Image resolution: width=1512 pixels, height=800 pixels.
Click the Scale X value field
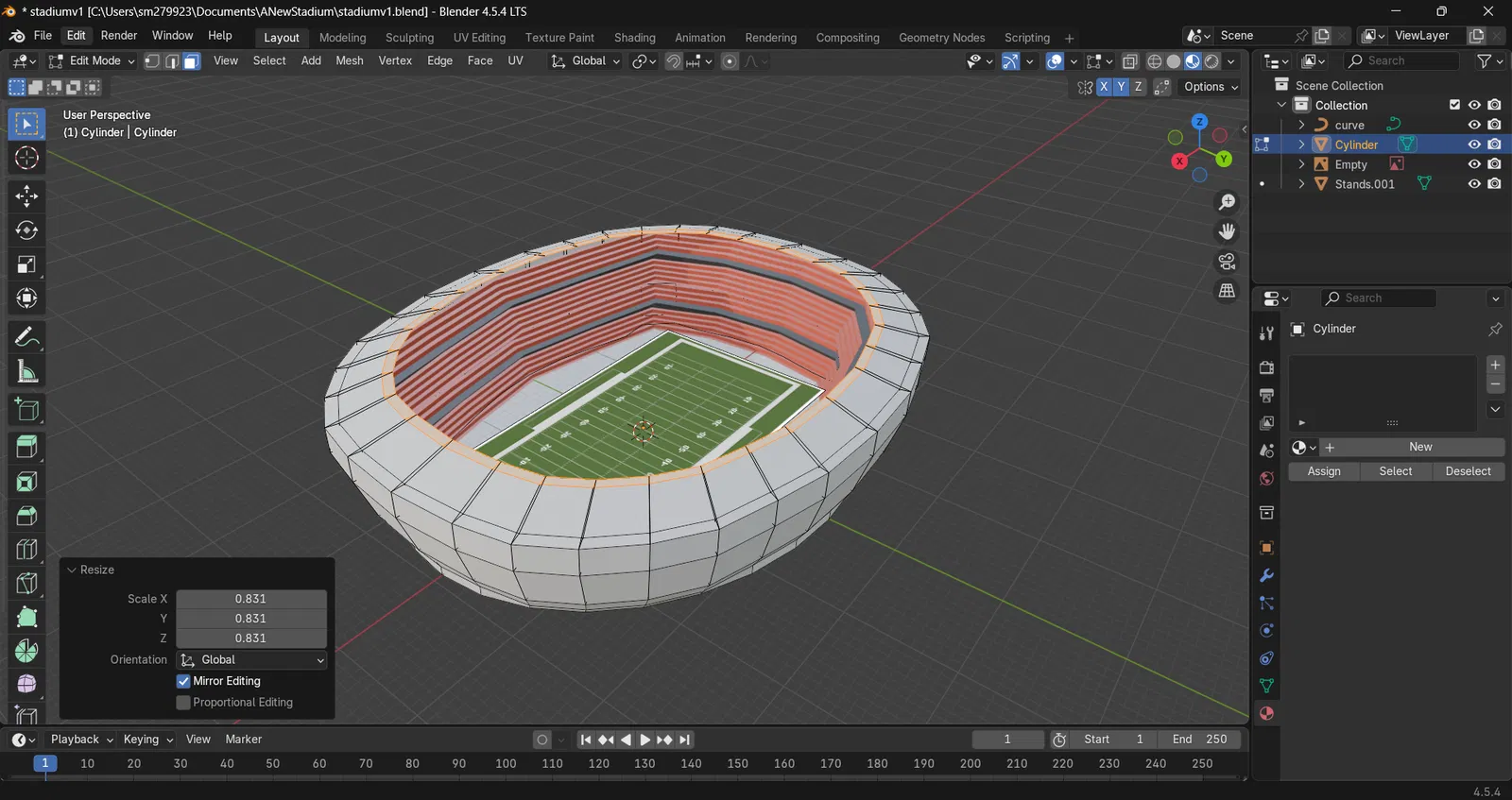(x=251, y=599)
